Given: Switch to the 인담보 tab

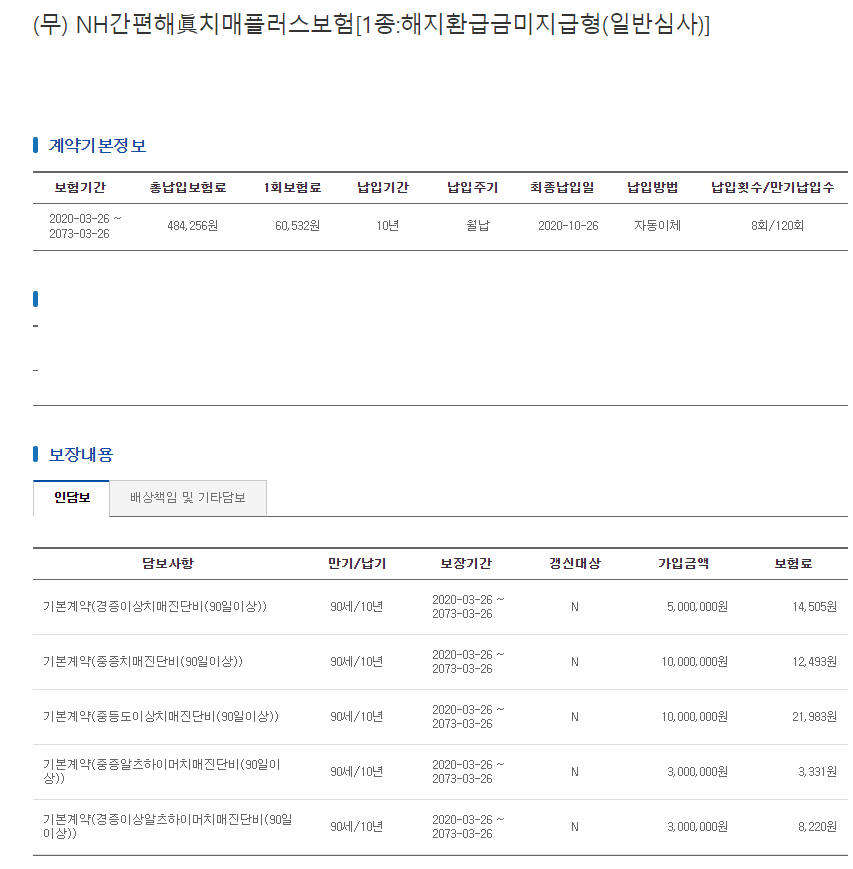Looking at the screenshot, I should [71, 498].
